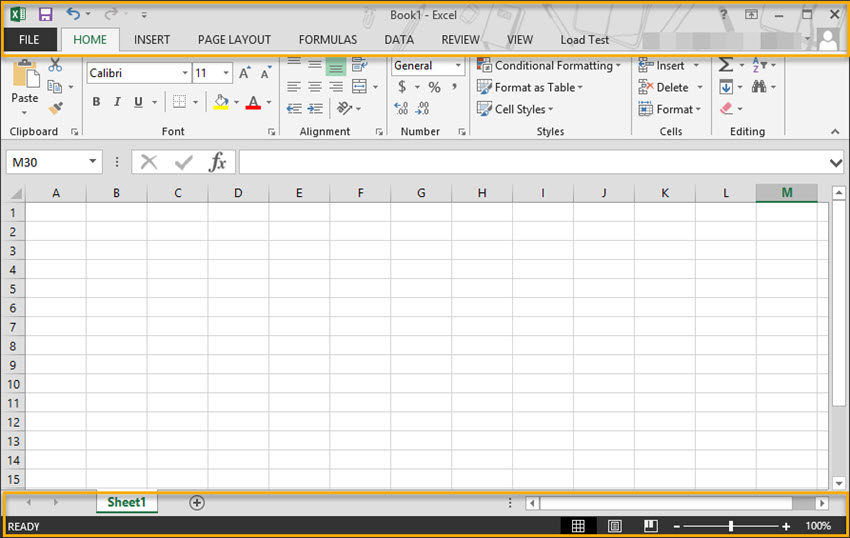Click the Copy icon in Clipboard group
850x538 pixels.
coord(55,87)
